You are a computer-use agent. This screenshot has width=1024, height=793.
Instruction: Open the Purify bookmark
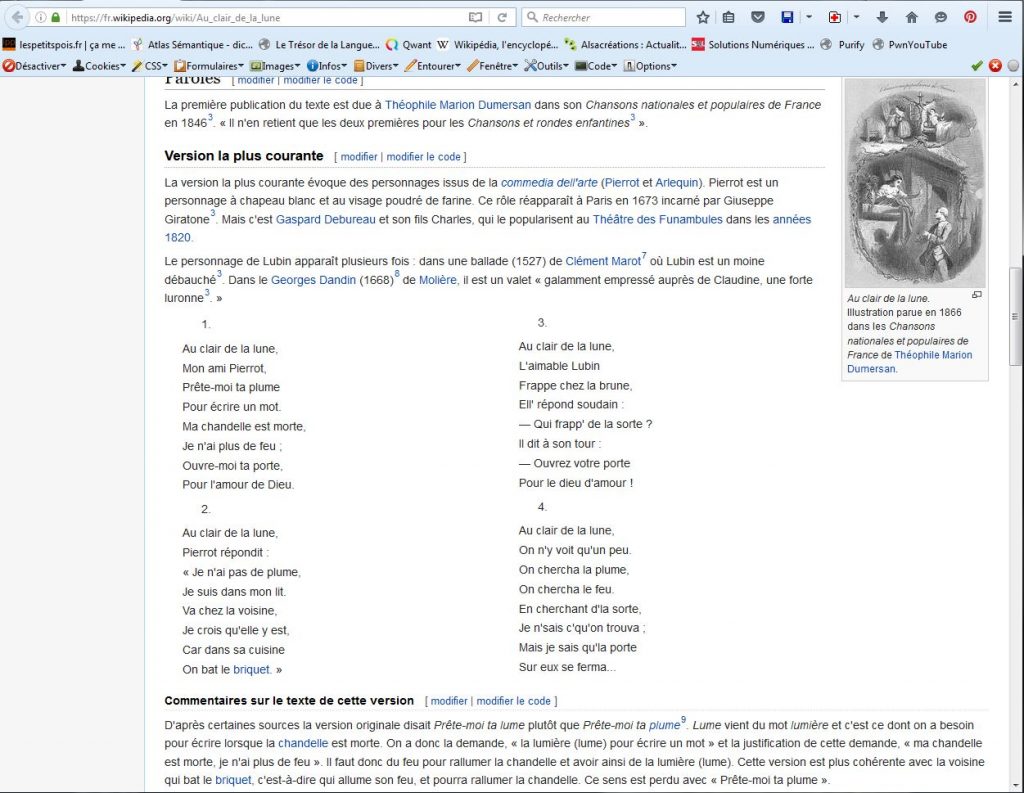(x=842, y=44)
